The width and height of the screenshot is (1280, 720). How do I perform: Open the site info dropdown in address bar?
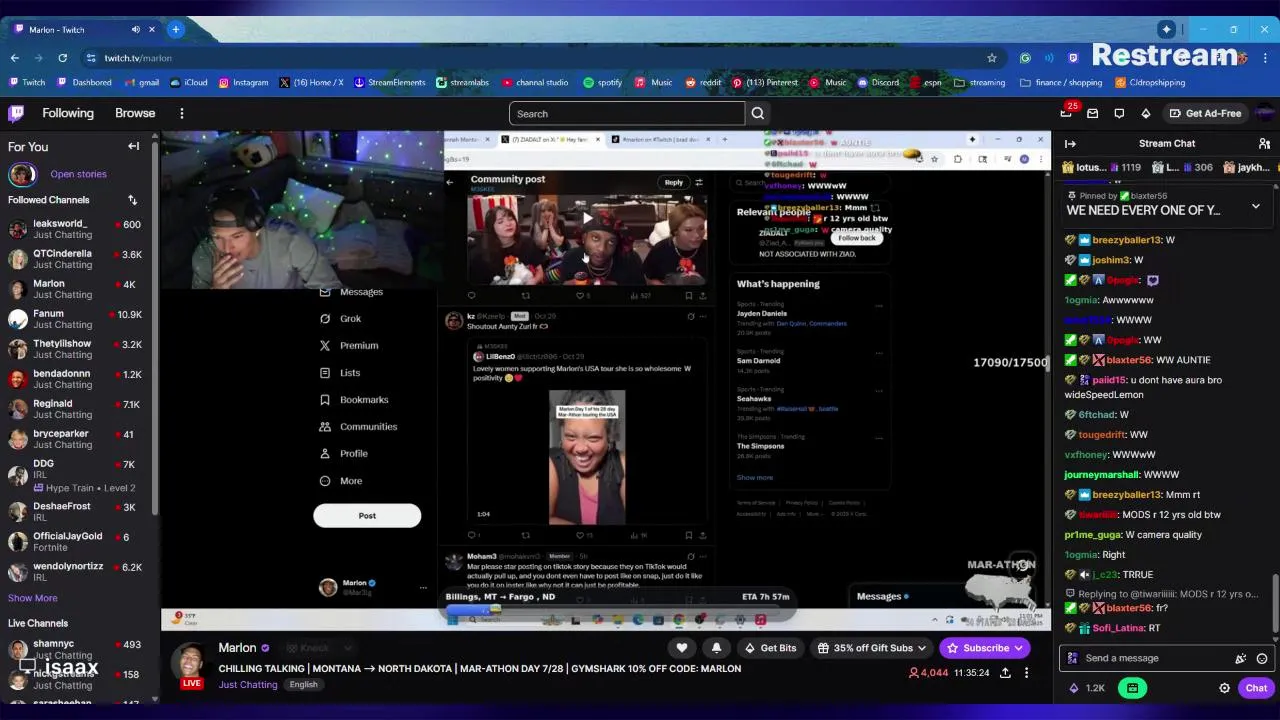91,58
